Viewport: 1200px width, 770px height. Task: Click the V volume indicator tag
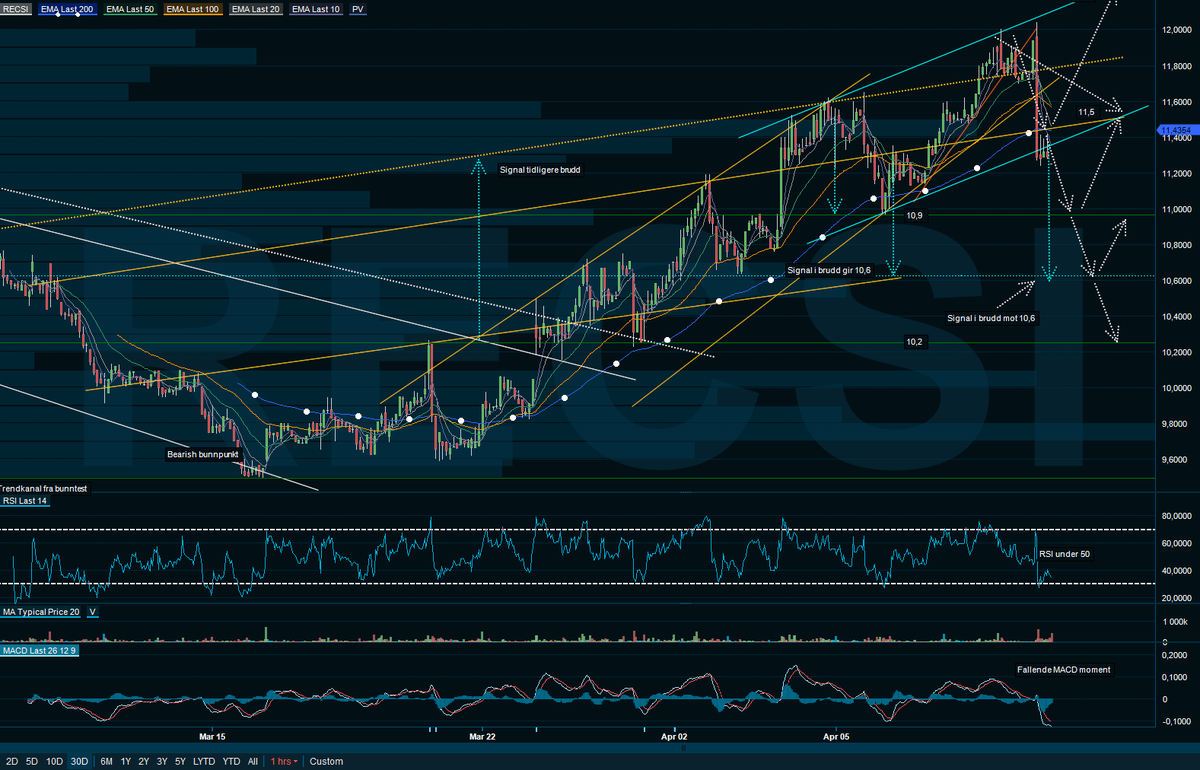click(x=93, y=611)
